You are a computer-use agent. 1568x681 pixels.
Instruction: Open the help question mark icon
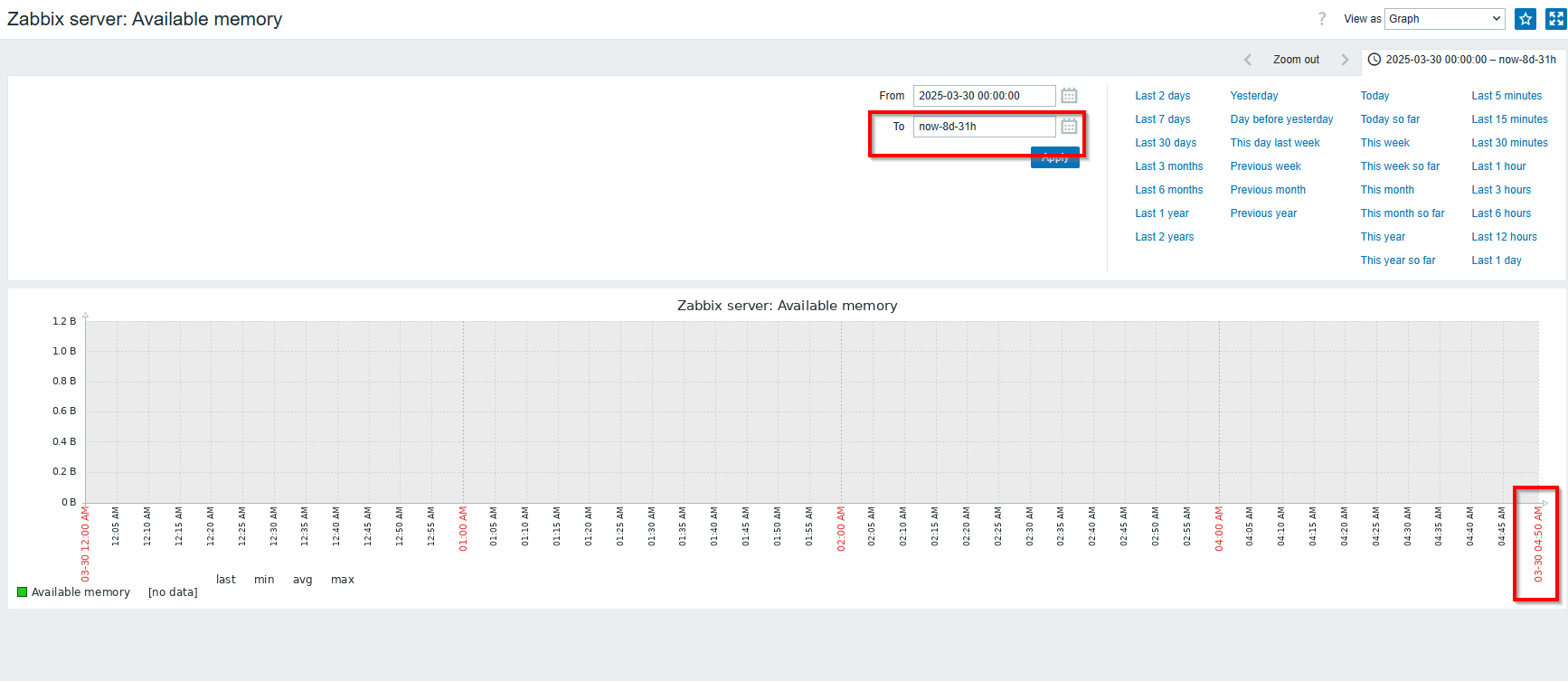1322,19
